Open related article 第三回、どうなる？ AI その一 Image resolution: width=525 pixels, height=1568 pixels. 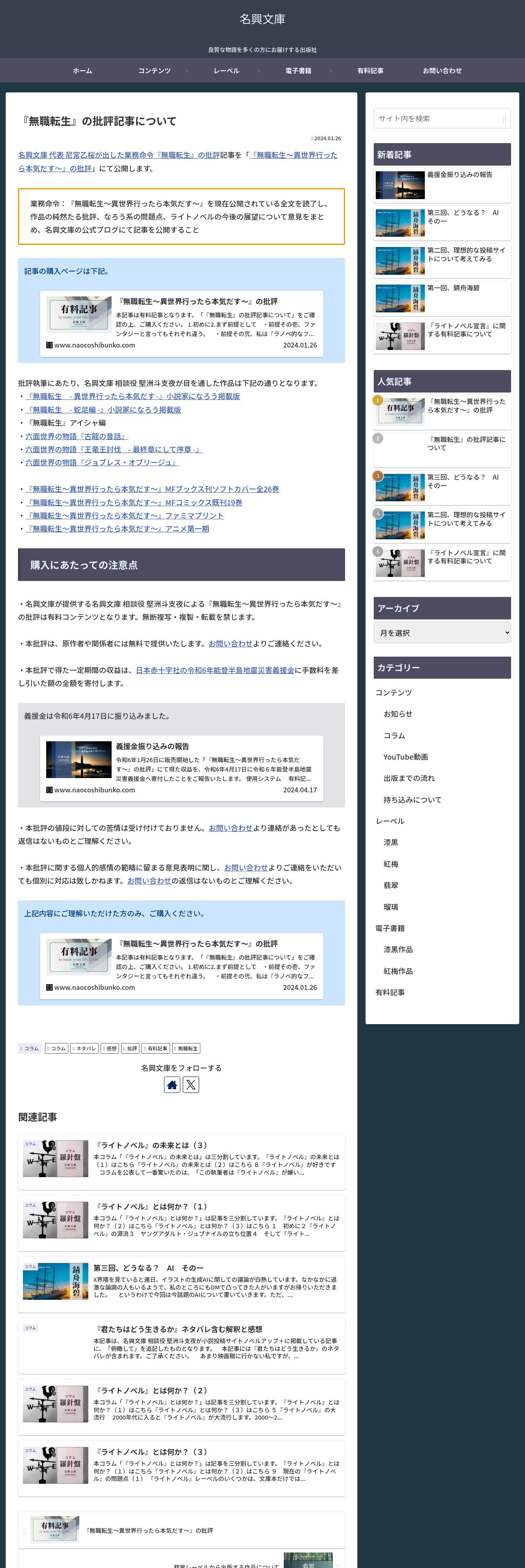(x=182, y=1284)
